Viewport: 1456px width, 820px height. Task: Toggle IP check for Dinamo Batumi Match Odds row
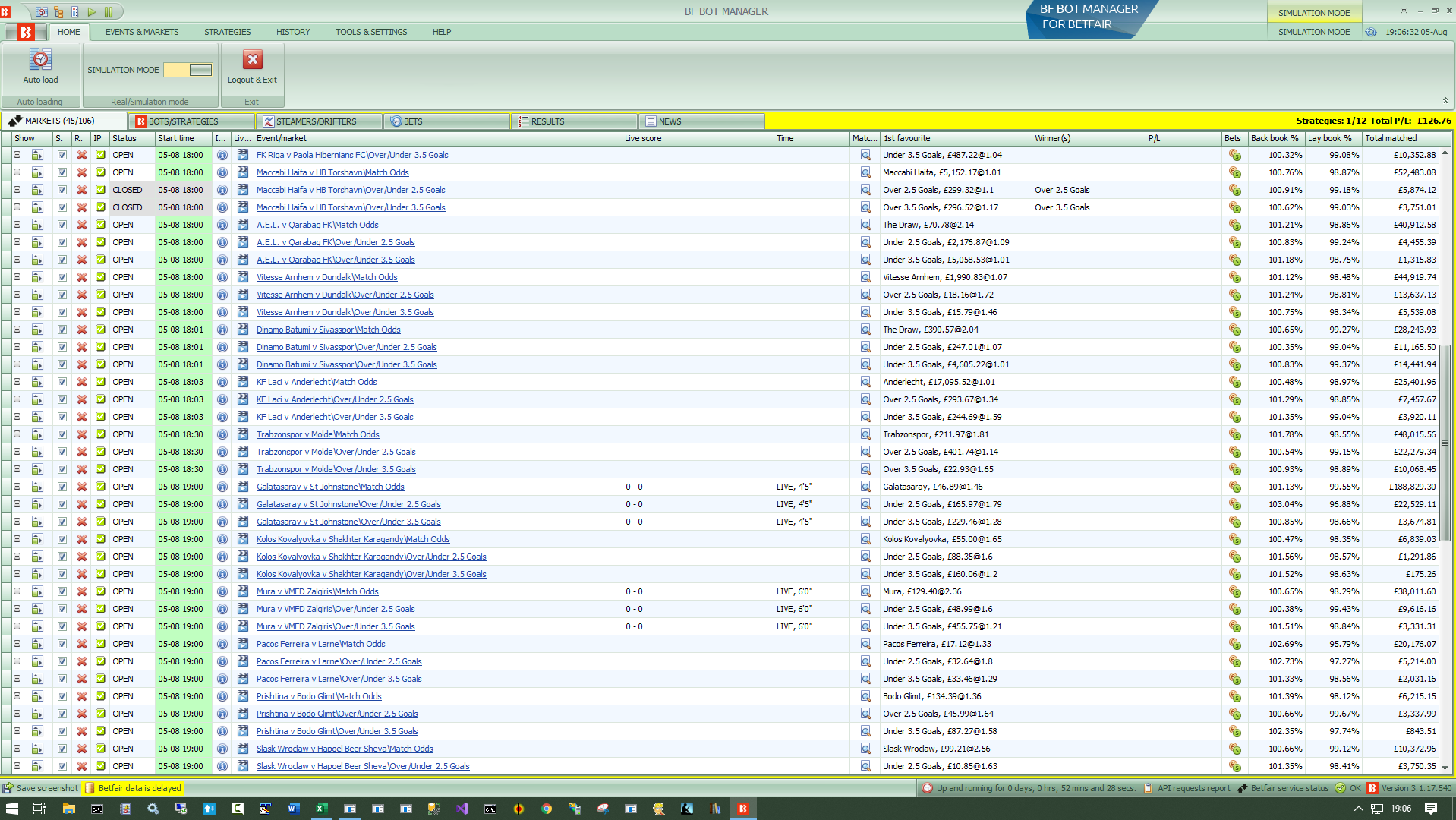click(x=100, y=330)
